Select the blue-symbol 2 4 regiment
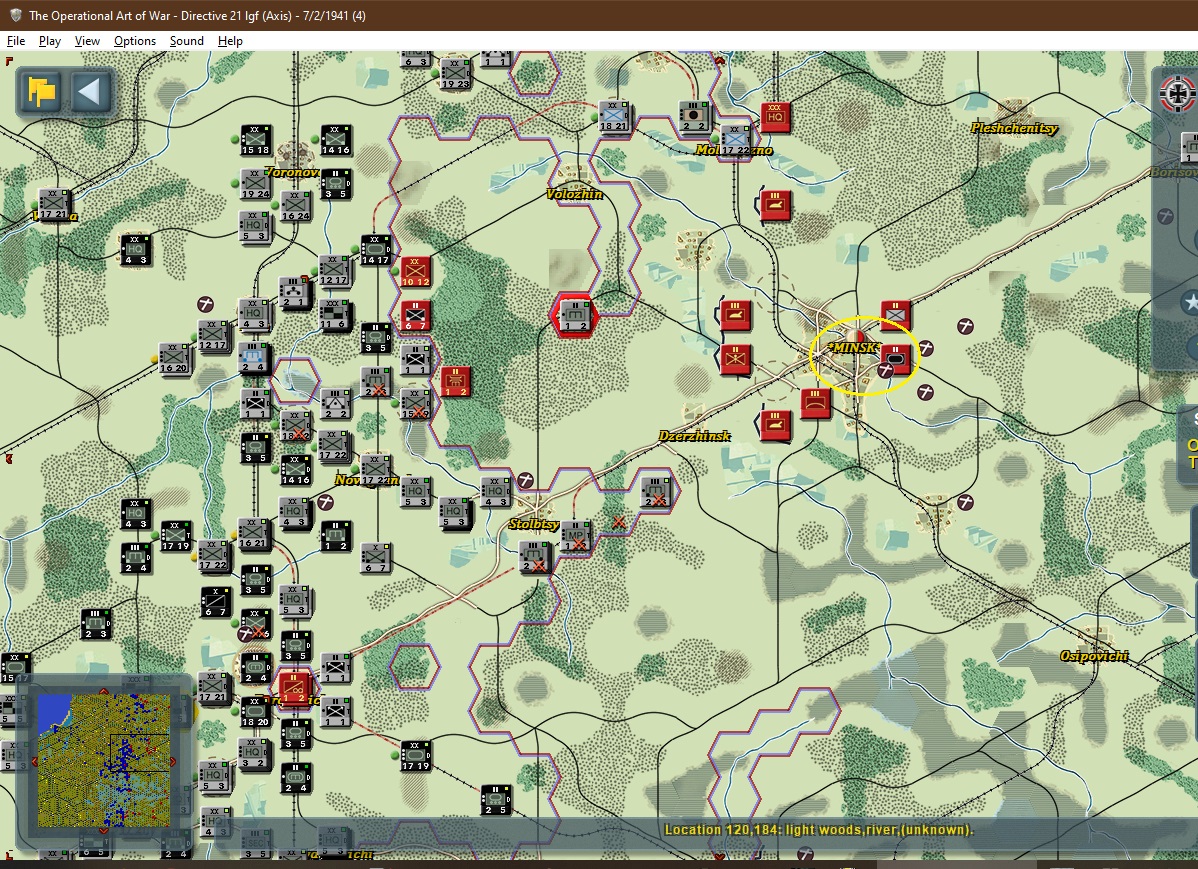Viewport: 1198px width, 869px height. (253, 358)
